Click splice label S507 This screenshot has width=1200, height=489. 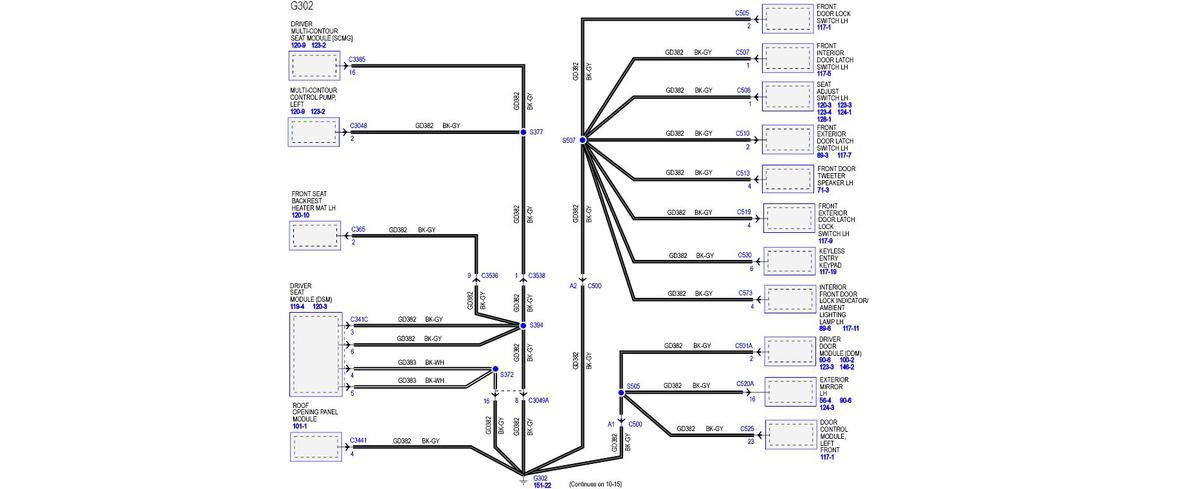click(568, 141)
